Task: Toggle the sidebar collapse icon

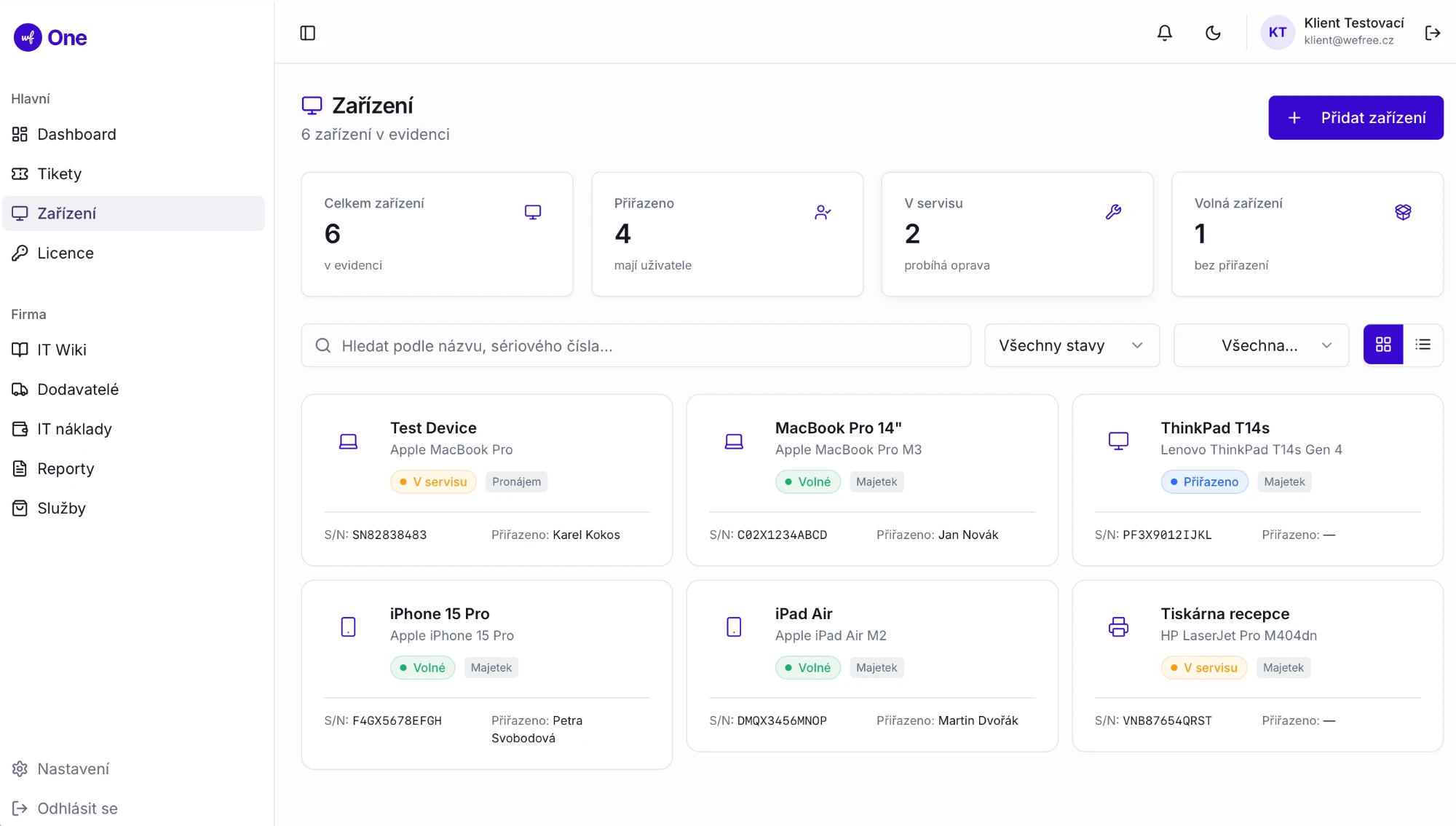Action: [307, 33]
